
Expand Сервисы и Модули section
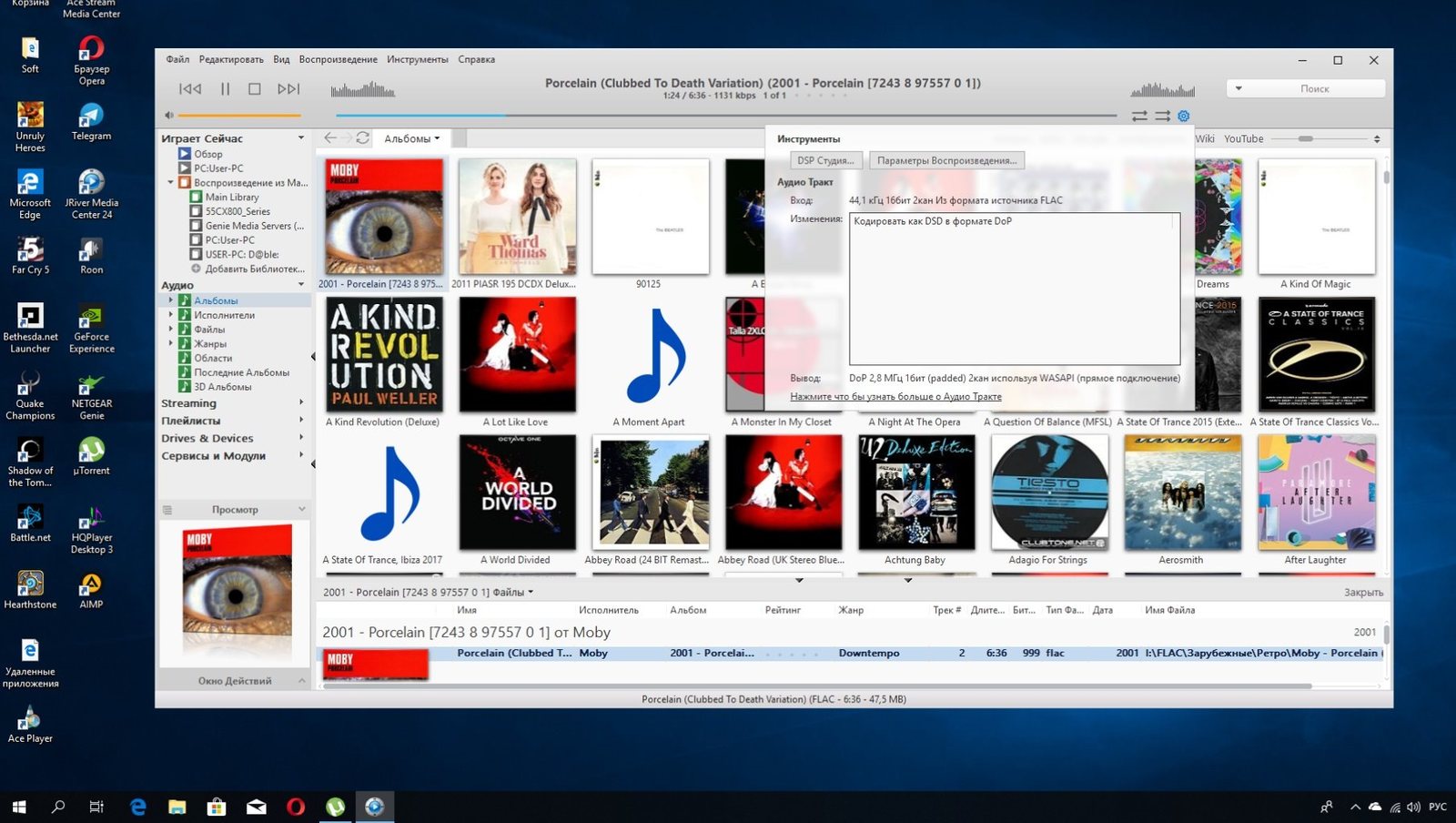300,455
